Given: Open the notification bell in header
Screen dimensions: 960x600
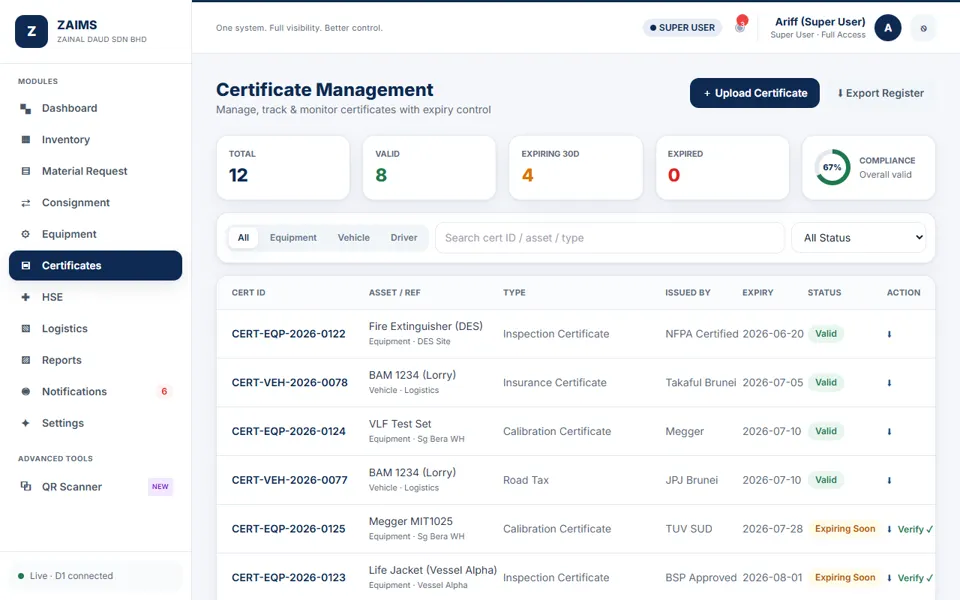Looking at the screenshot, I should [740, 27].
